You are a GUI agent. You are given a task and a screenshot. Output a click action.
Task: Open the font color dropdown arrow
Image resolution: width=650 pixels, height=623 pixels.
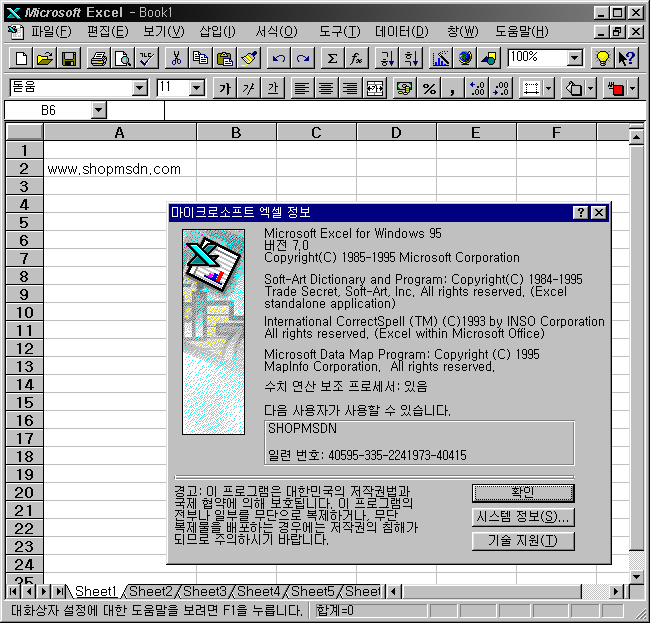(x=633, y=88)
